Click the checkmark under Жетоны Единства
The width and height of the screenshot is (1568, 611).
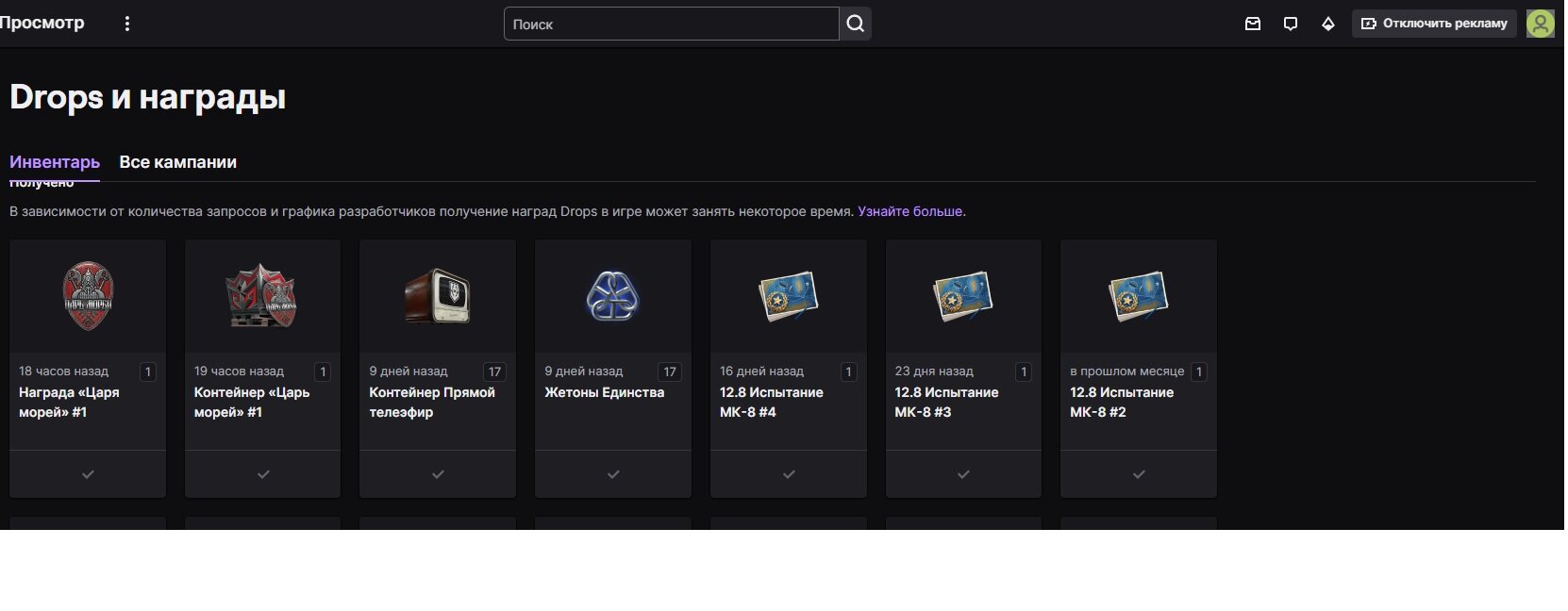pyautogui.click(x=613, y=474)
